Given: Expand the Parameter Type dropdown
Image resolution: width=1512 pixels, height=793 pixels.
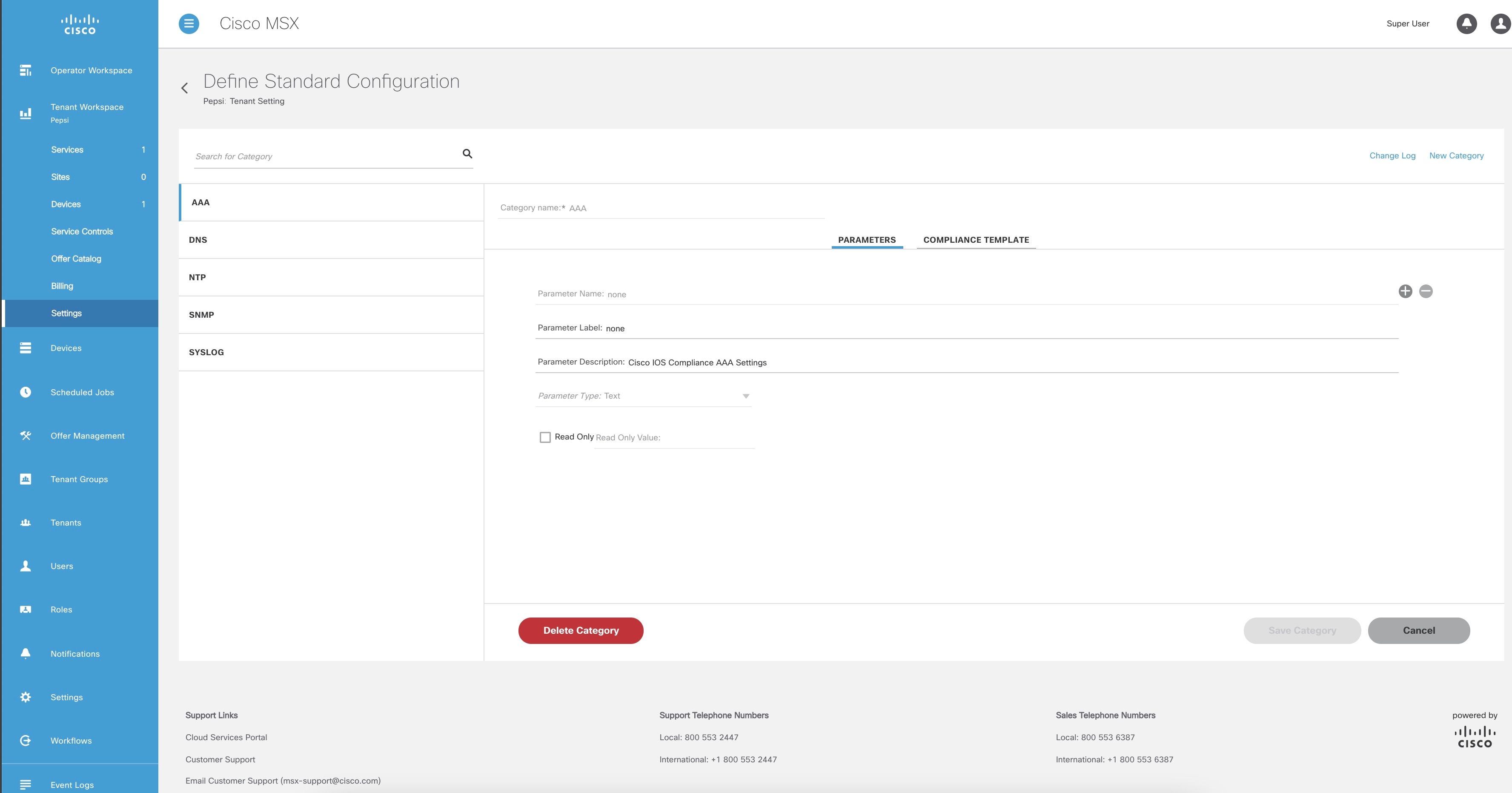Looking at the screenshot, I should (643, 396).
